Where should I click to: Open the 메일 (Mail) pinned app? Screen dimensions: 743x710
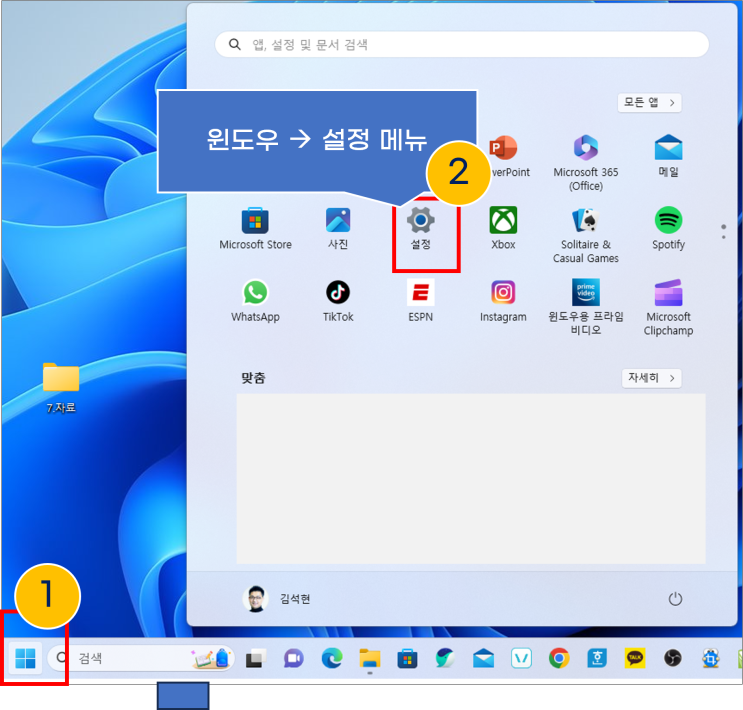(x=668, y=156)
